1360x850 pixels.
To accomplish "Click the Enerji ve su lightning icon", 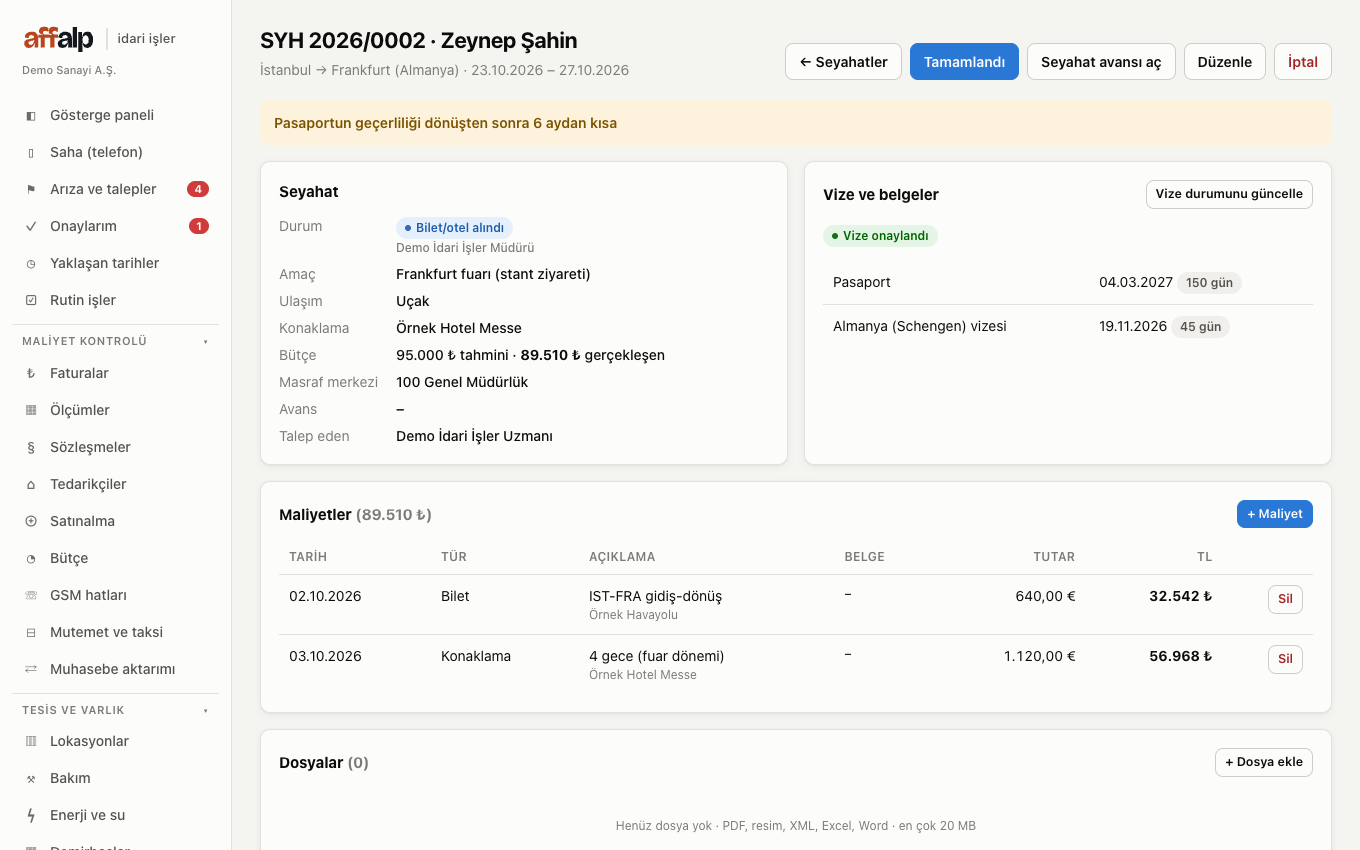I will pyautogui.click(x=31, y=815).
